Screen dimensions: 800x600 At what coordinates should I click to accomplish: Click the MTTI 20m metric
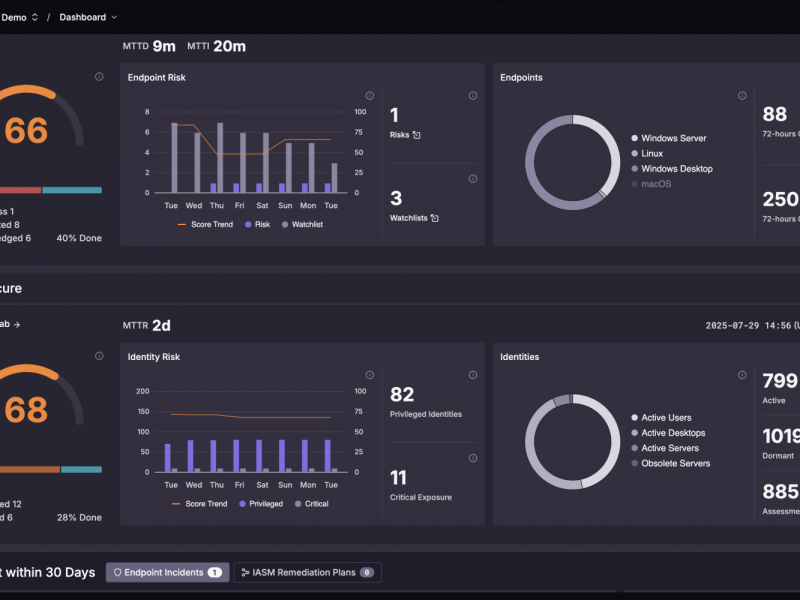click(x=216, y=46)
